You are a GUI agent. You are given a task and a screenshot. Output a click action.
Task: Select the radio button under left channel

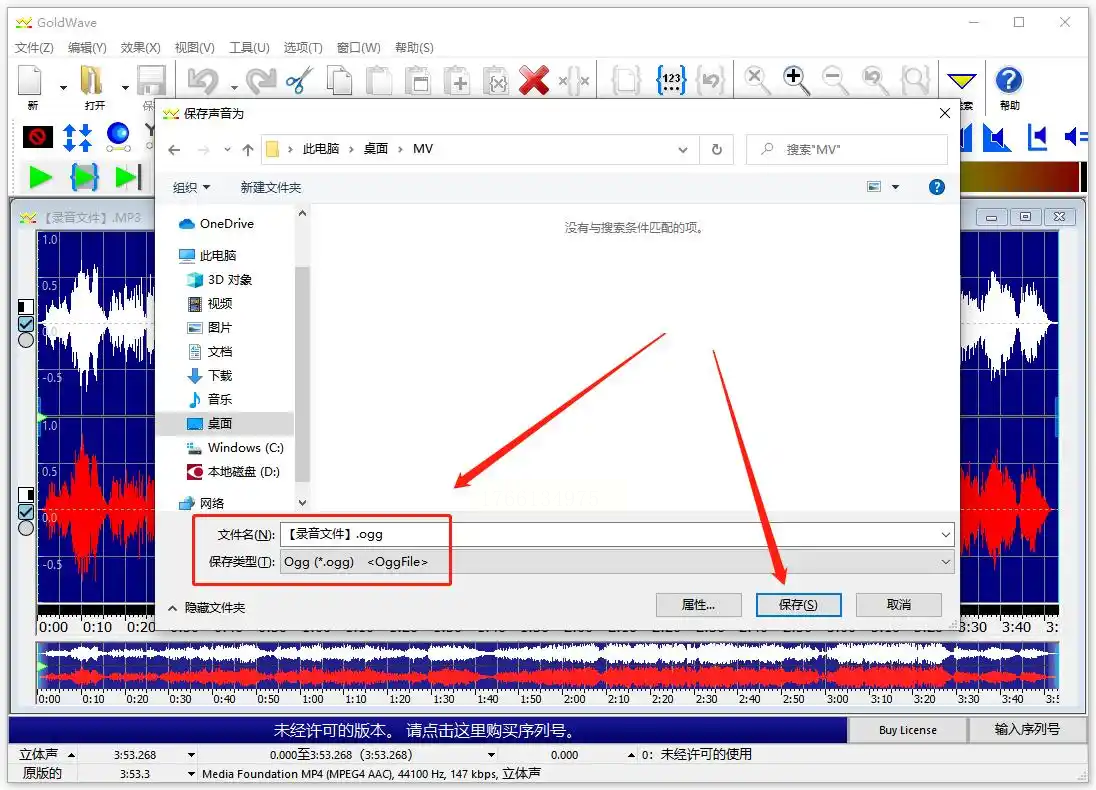(26, 340)
